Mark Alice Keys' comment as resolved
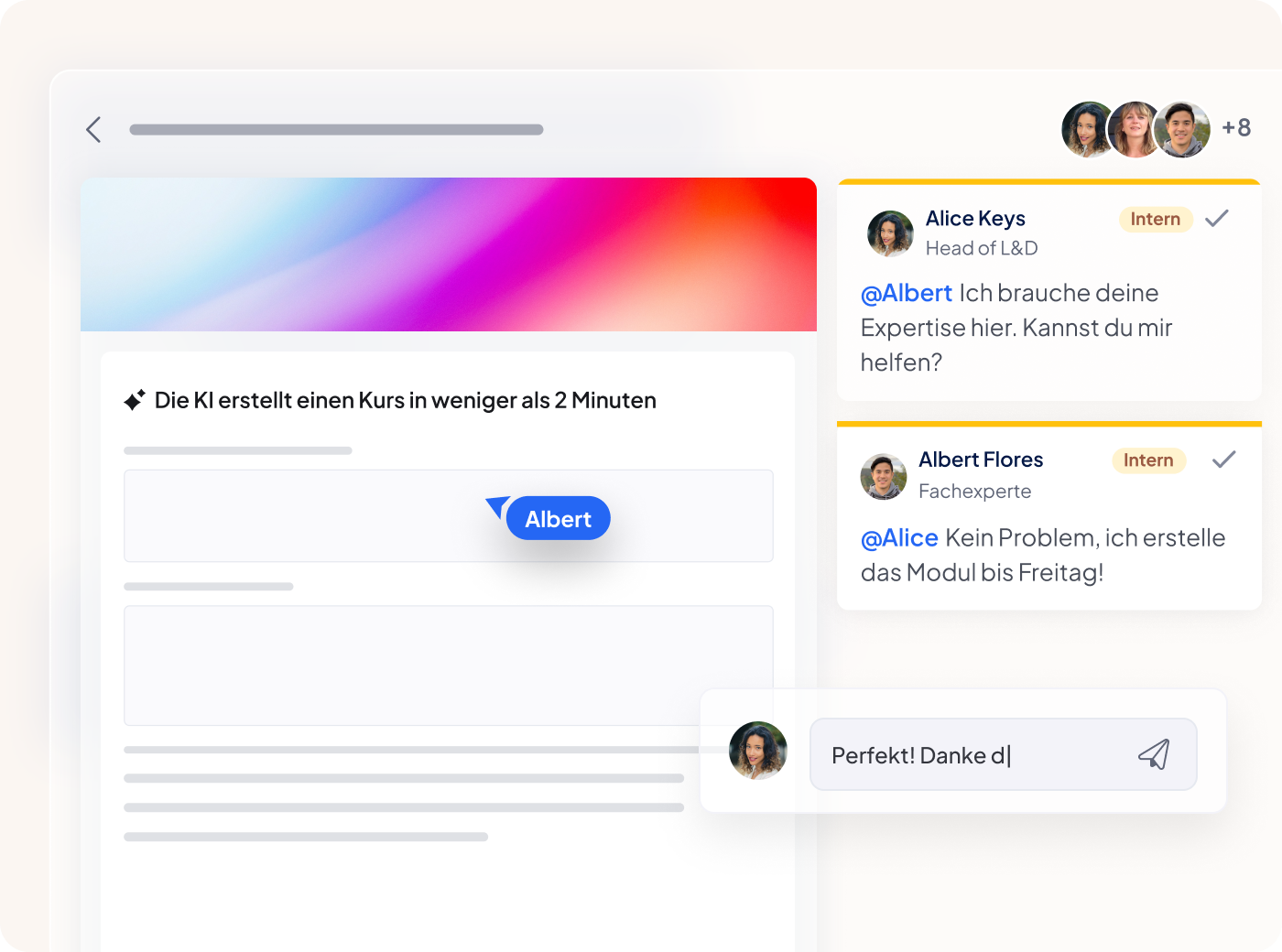Image resolution: width=1282 pixels, height=952 pixels. 1216,218
